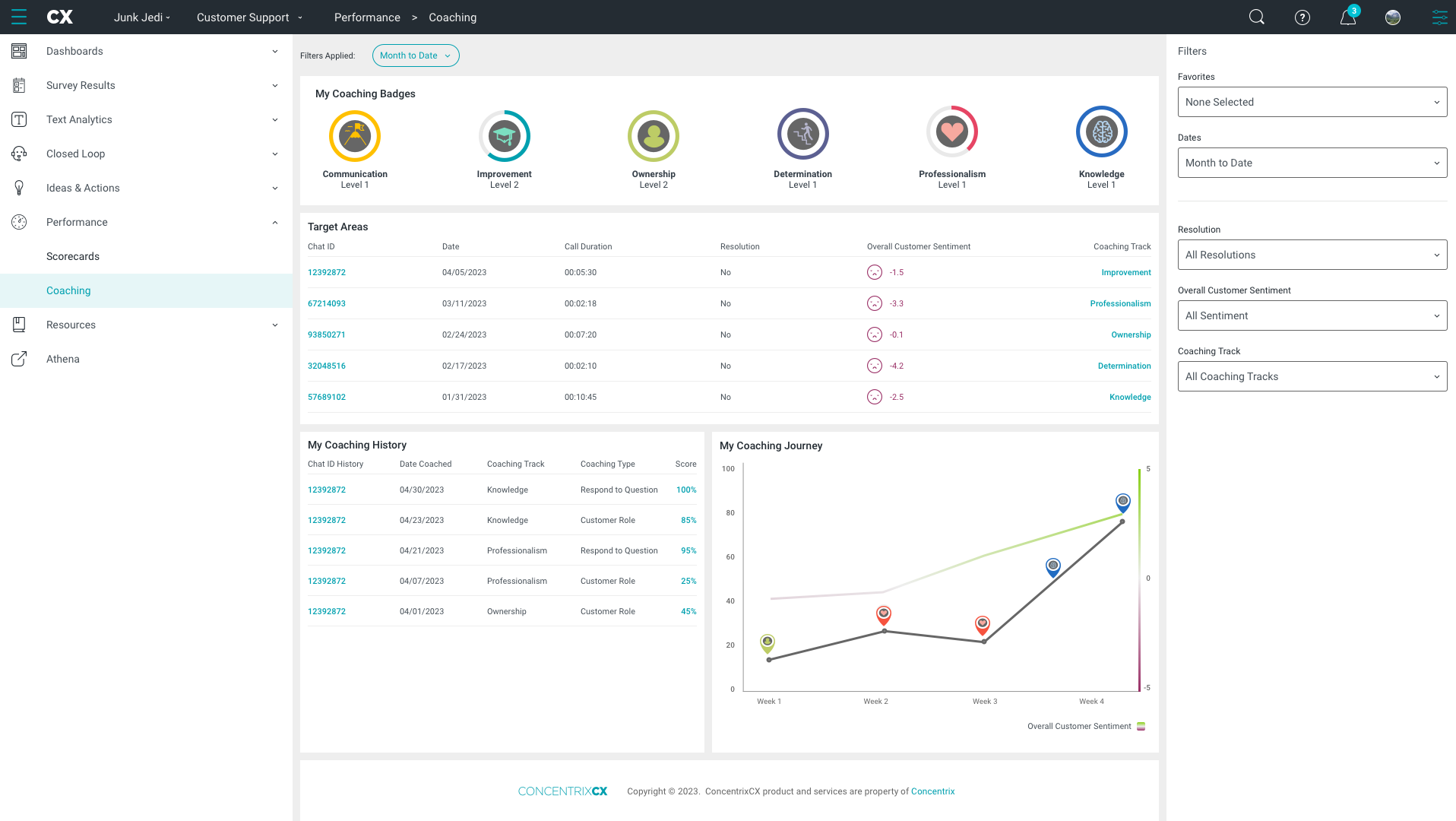Image resolution: width=1456 pixels, height=821 pixels.
Task: Click the Communication badge icon
Action: 355,136
